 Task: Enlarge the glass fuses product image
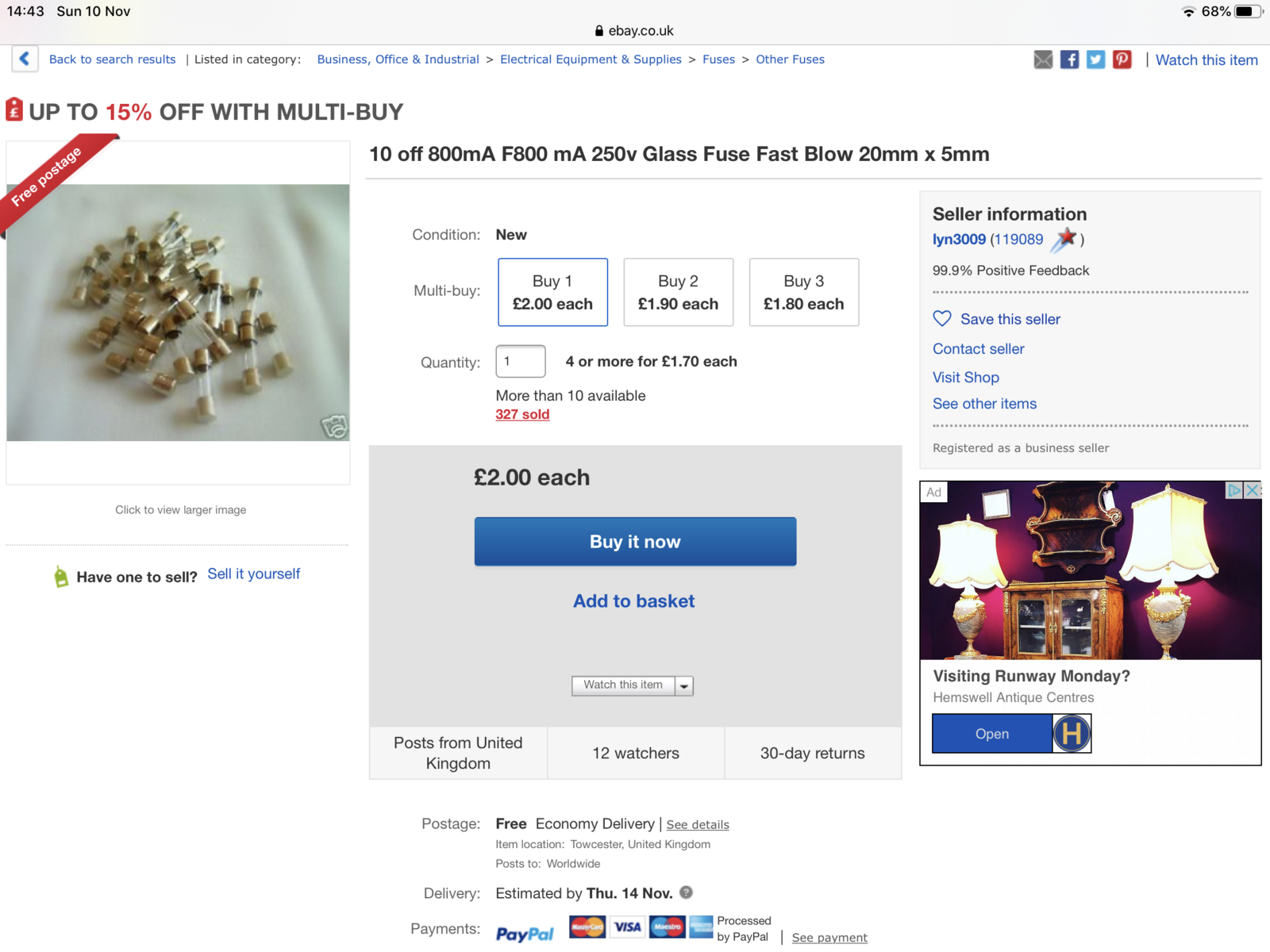coord(178,313)
